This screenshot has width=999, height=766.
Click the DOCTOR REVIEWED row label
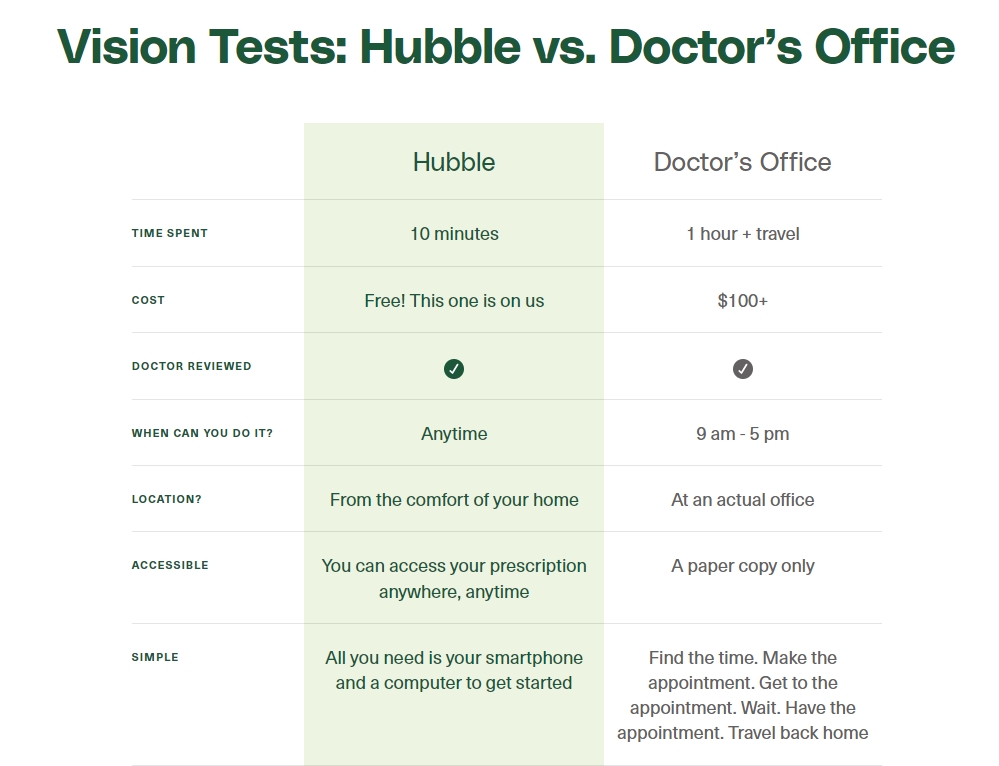pyautogui.click(x=191, y=366)
